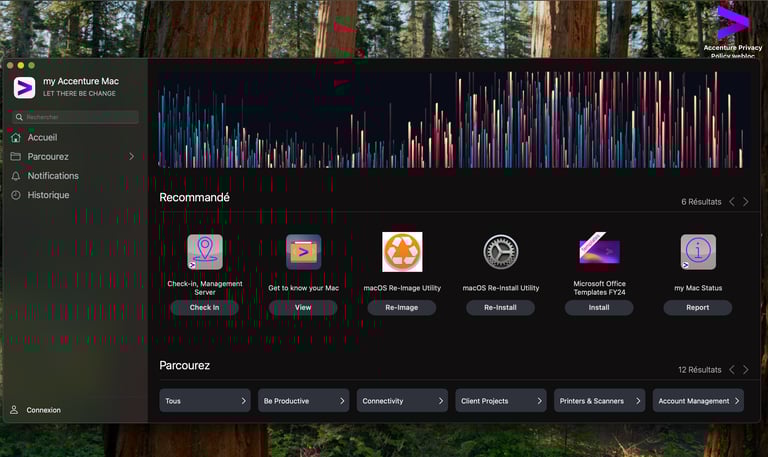Go to next Recommandé results page
This screenshot has height=457, width=768.
tap(745, 202)
